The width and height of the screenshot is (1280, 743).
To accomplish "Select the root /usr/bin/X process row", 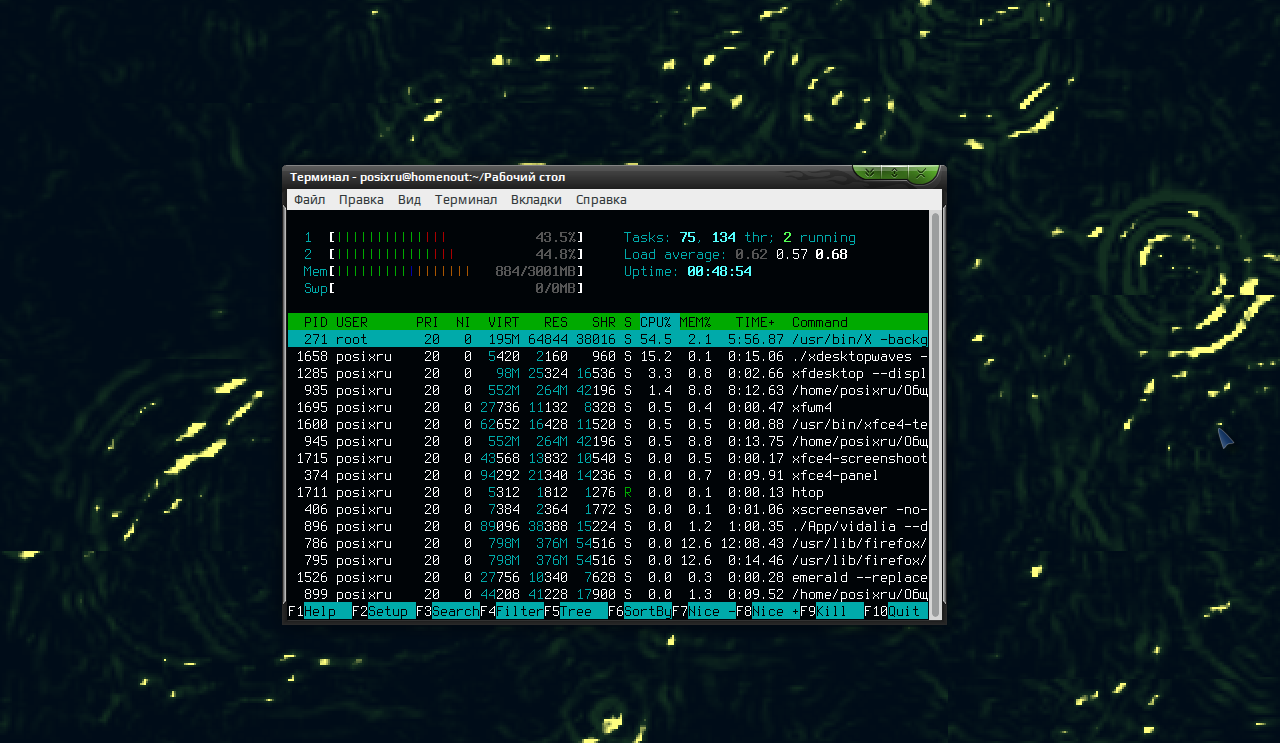I will click(608, 339).
